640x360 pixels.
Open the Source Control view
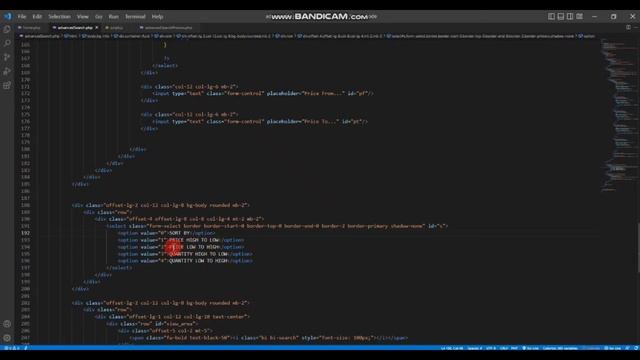coord(7,57)
